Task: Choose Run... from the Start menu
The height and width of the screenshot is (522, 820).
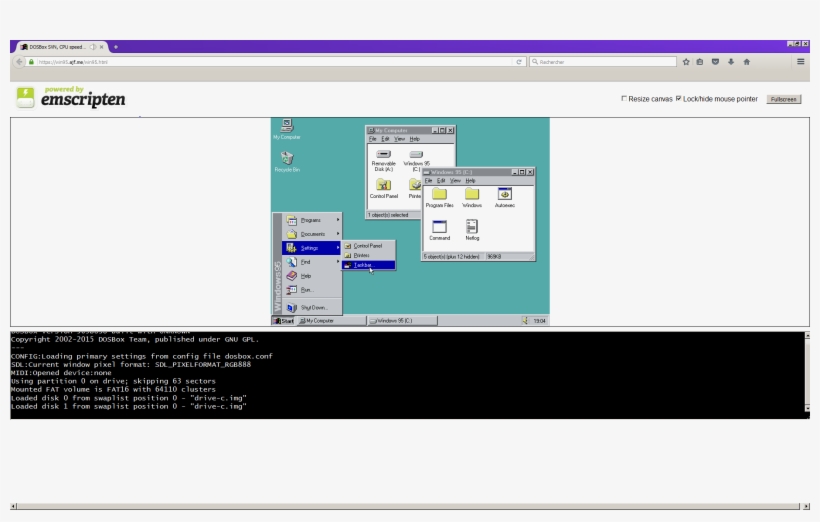Action: point(312,289)
